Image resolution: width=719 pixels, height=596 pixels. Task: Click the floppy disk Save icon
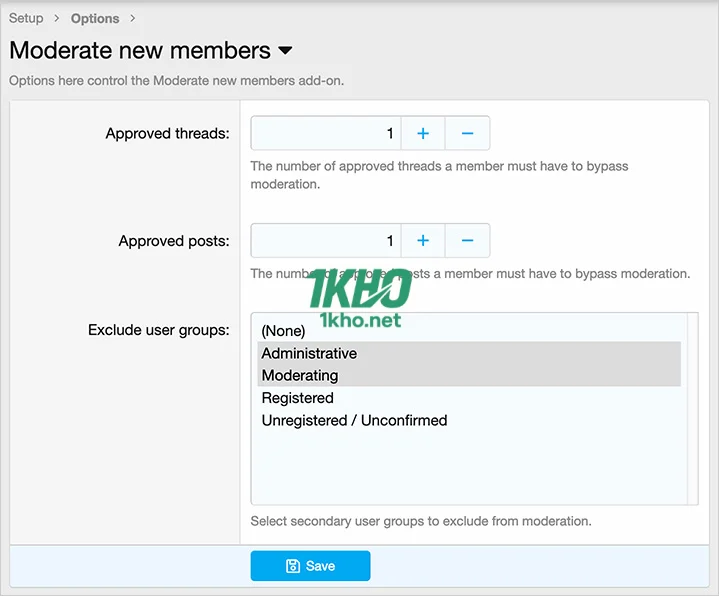tap(293, 566)
